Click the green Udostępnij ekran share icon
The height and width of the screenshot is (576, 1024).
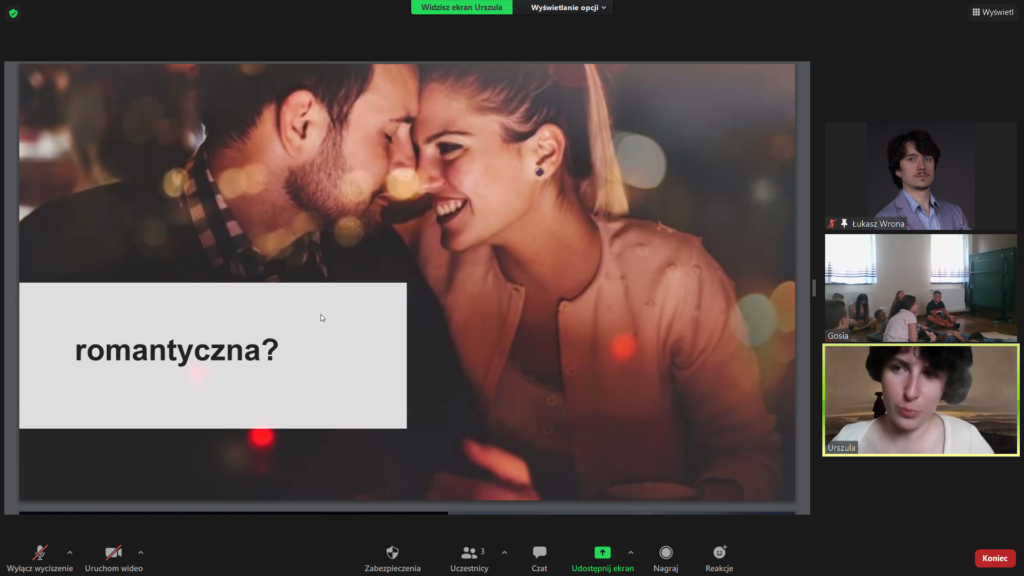pos(602,553)
